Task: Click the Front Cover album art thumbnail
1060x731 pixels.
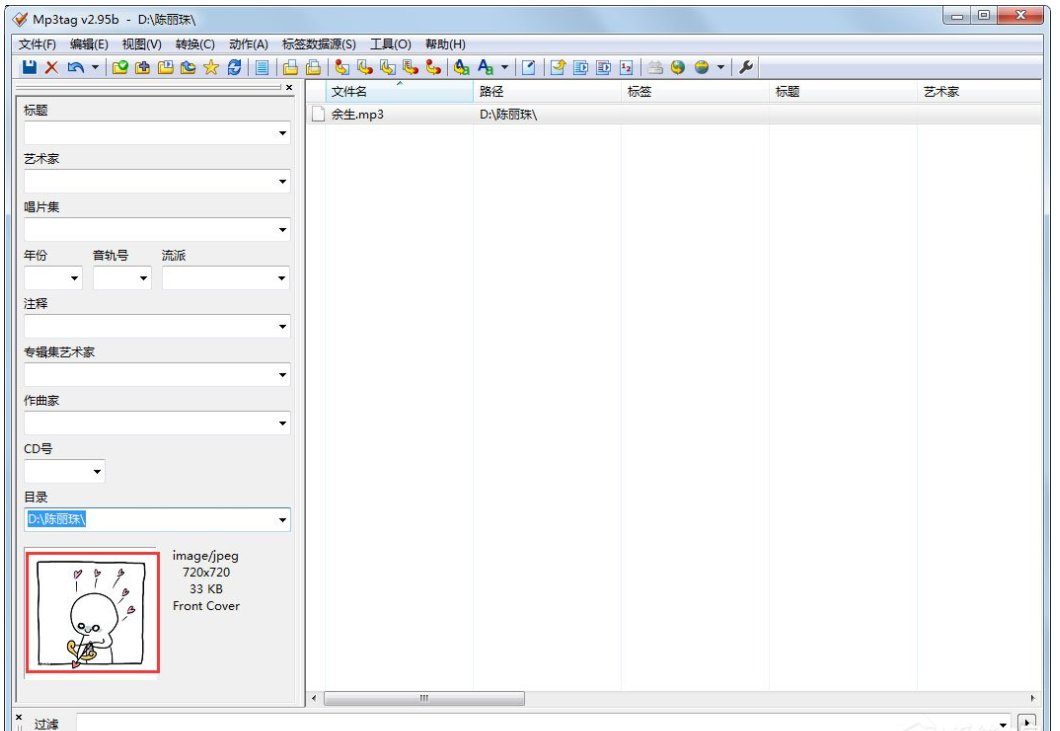Action: [x=92, y=612]
